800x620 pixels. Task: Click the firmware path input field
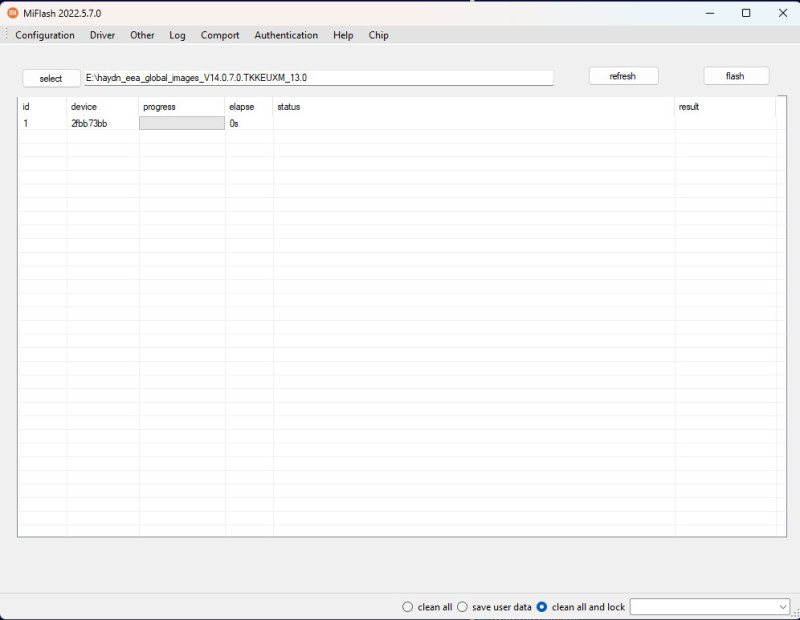[318, 78]
